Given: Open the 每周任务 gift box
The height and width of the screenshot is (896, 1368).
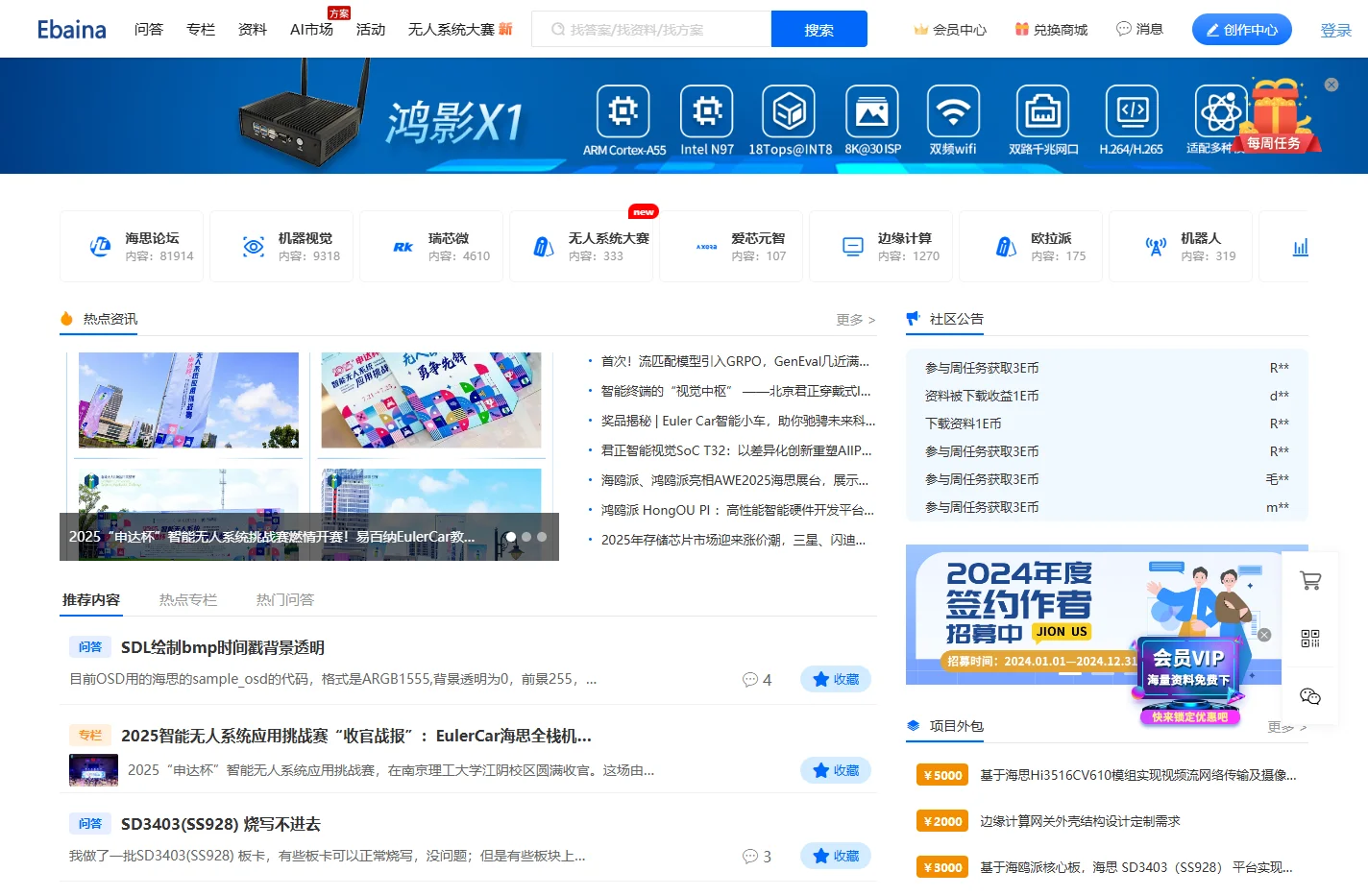Looking at the screenshot, I should pos(1277,115).
